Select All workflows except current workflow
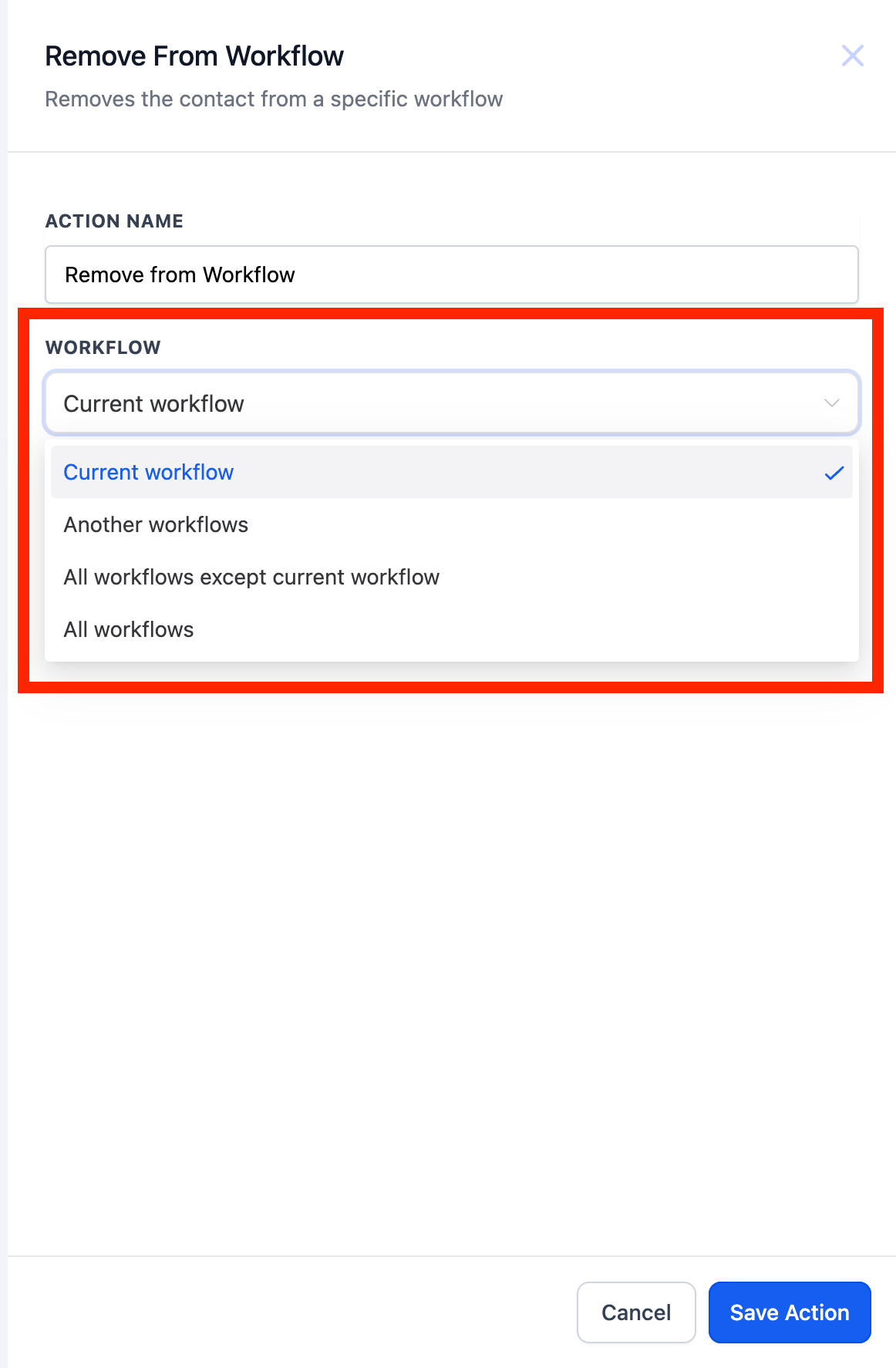896x1368 pixels. coord(452,577)
